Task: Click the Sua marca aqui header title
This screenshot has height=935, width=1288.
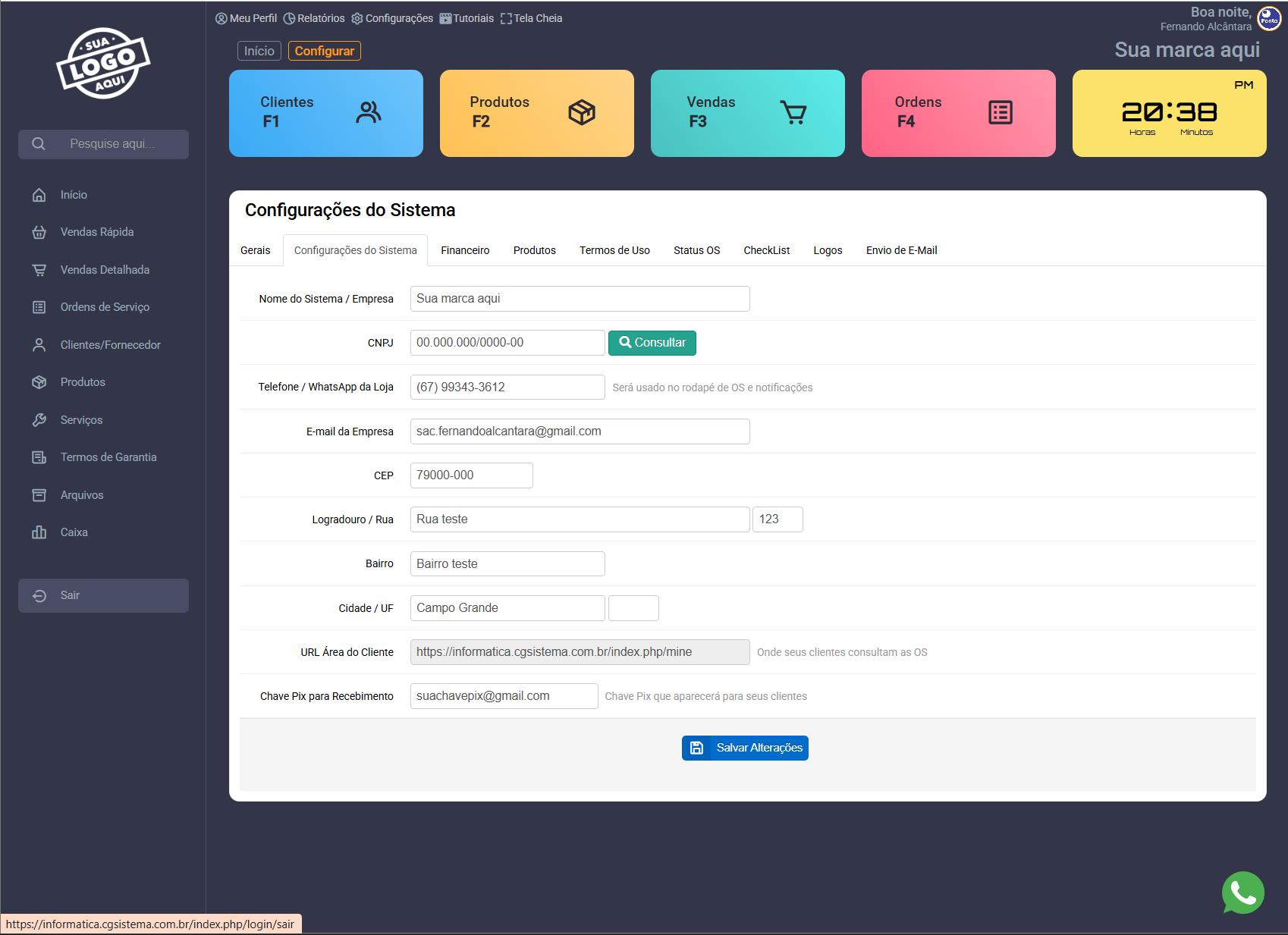Action: coord(1187,50)
